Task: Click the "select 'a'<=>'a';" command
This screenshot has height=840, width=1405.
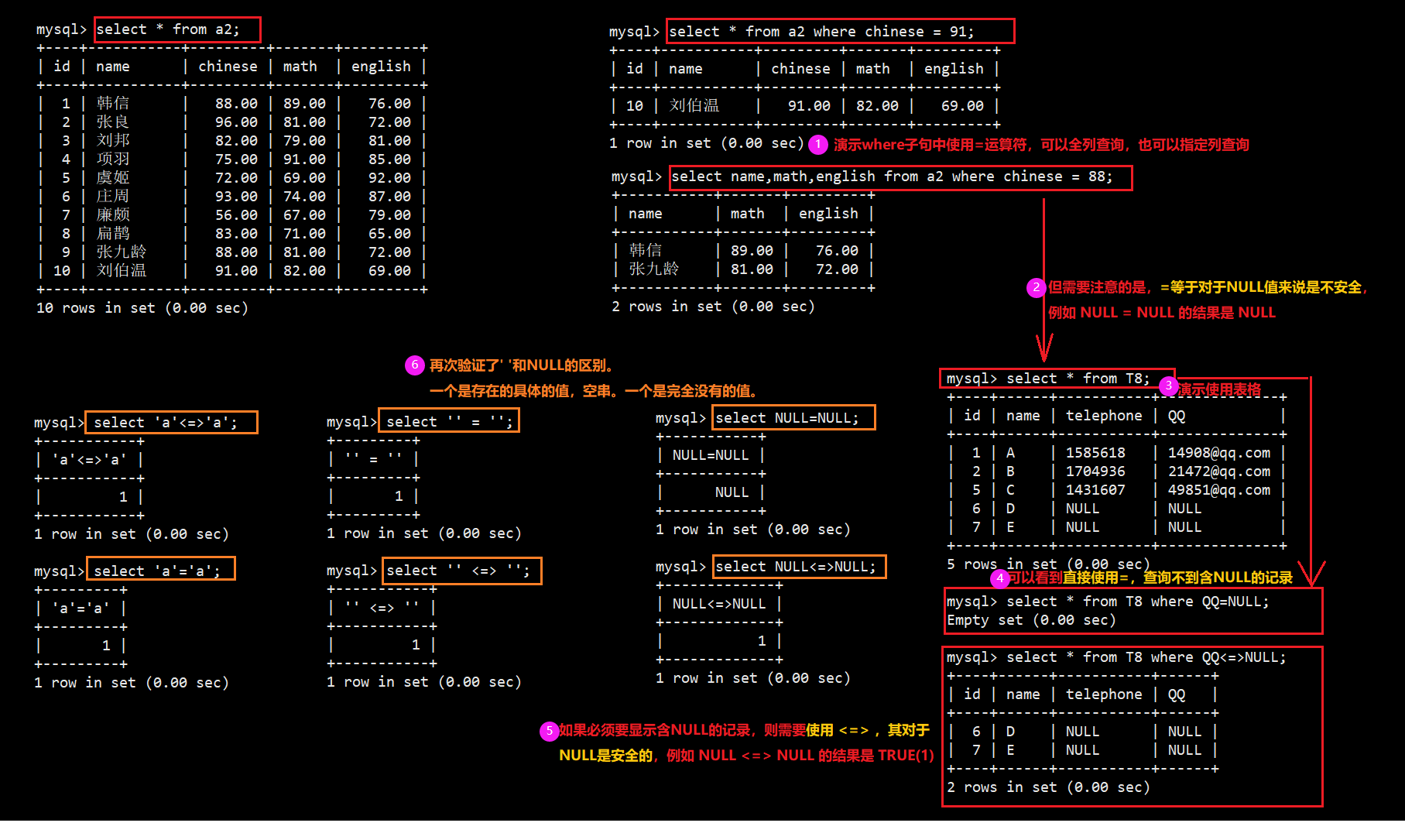Action: 166,423
